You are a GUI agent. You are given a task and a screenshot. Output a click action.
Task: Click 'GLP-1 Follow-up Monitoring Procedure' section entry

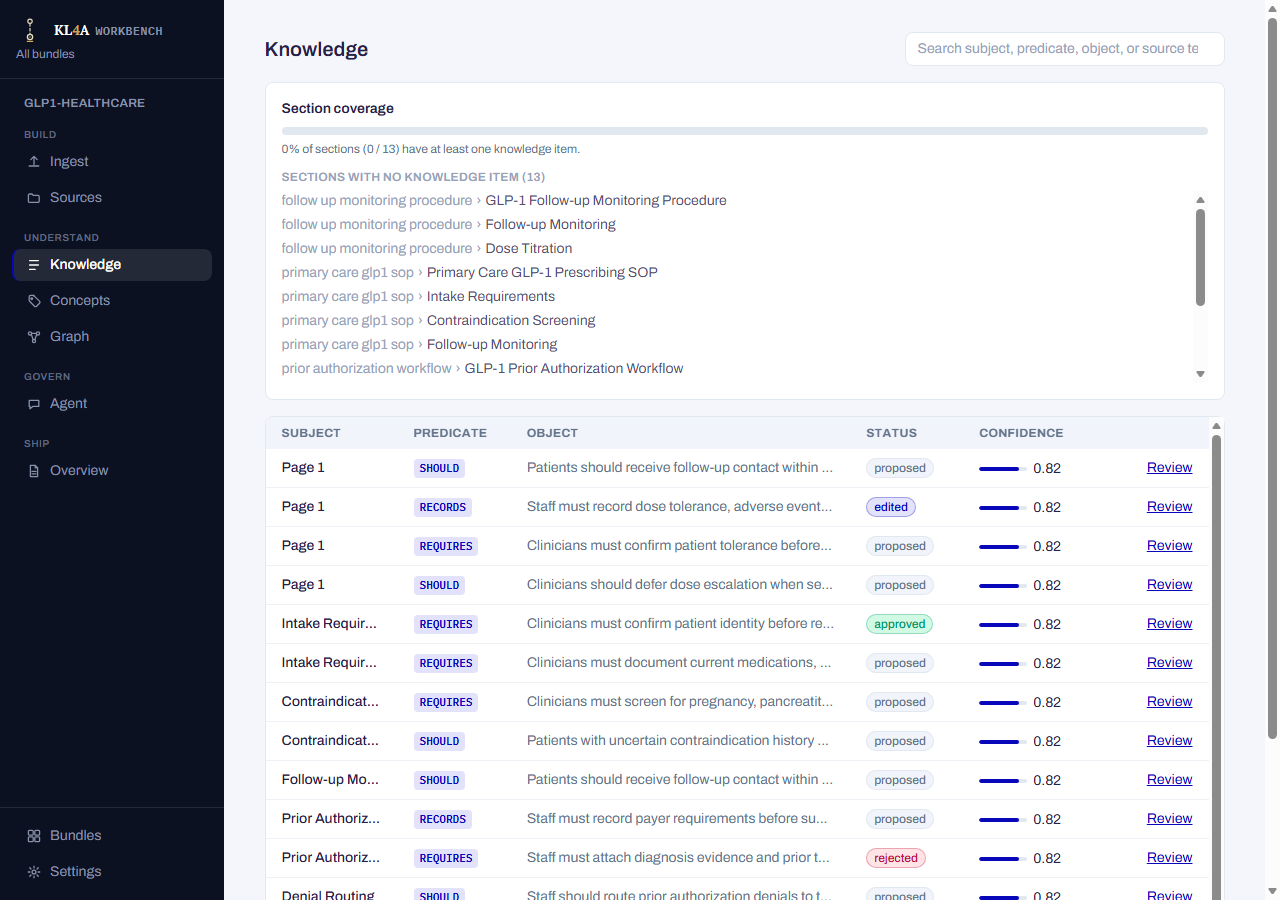coord(606,200)
